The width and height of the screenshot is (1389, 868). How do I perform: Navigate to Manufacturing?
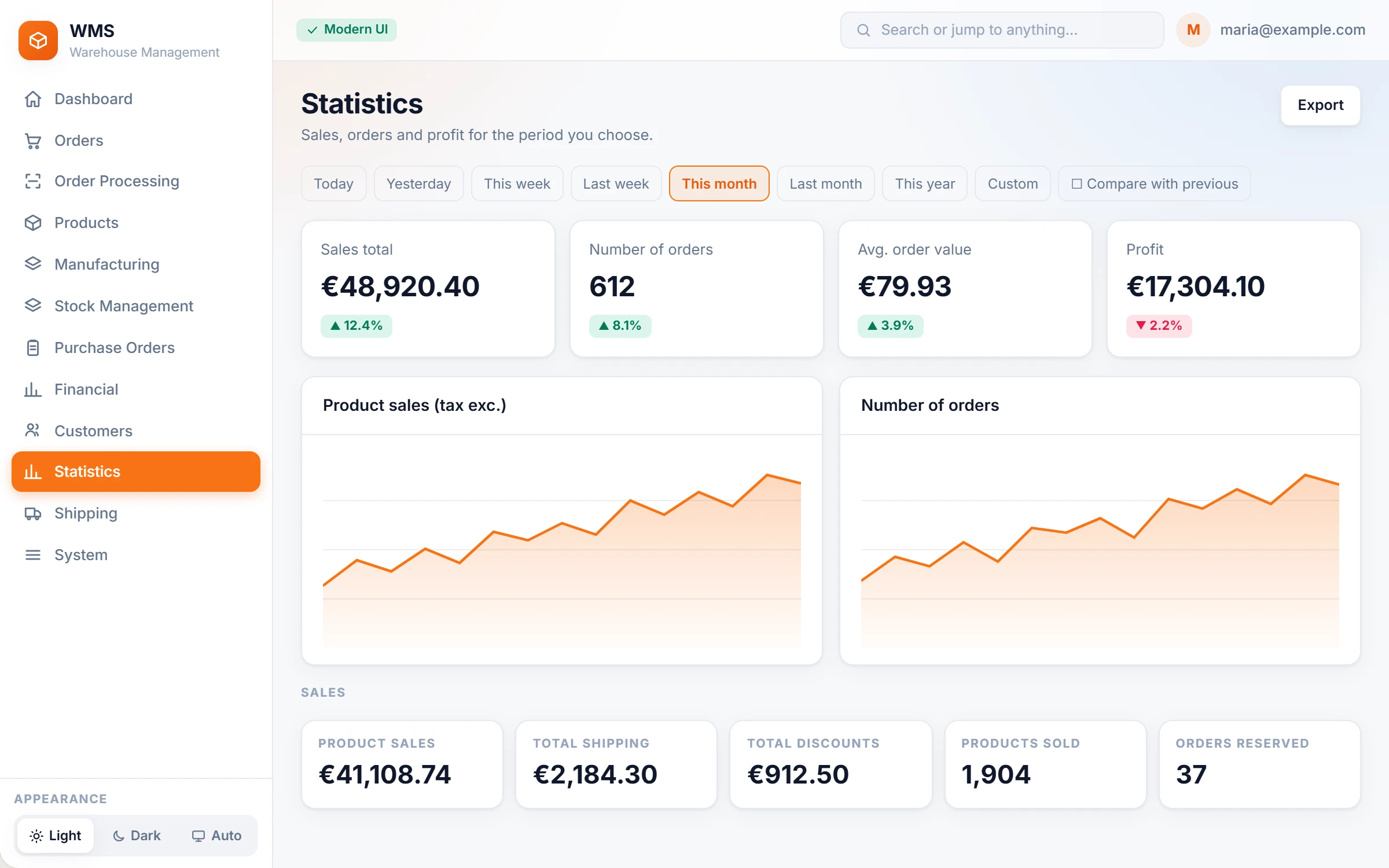point(136,264)
